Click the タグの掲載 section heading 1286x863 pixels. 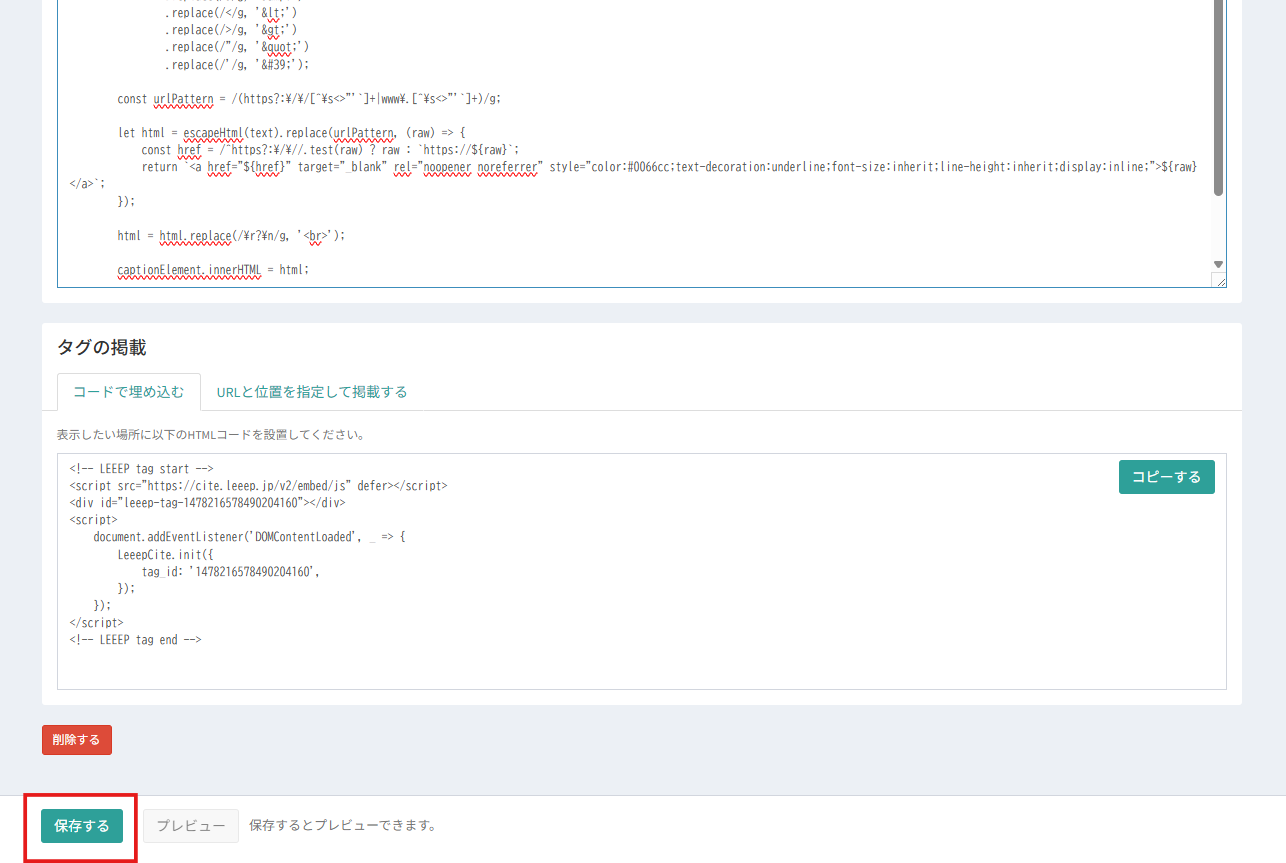102,347
